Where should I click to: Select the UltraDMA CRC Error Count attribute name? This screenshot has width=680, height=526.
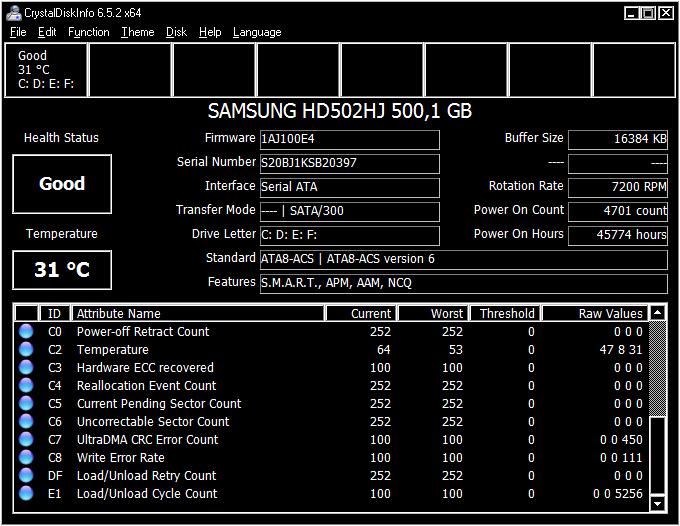coord(147,440)
